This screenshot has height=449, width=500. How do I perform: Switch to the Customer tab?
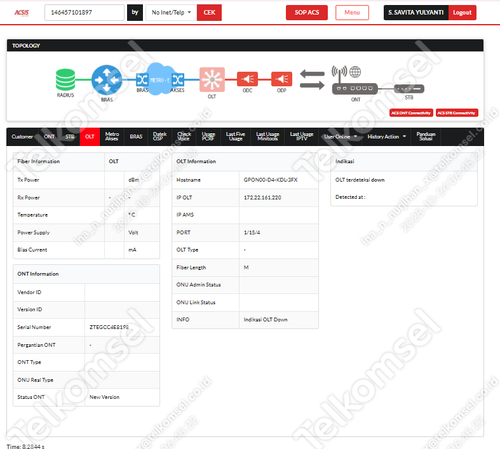click(22, 137)
